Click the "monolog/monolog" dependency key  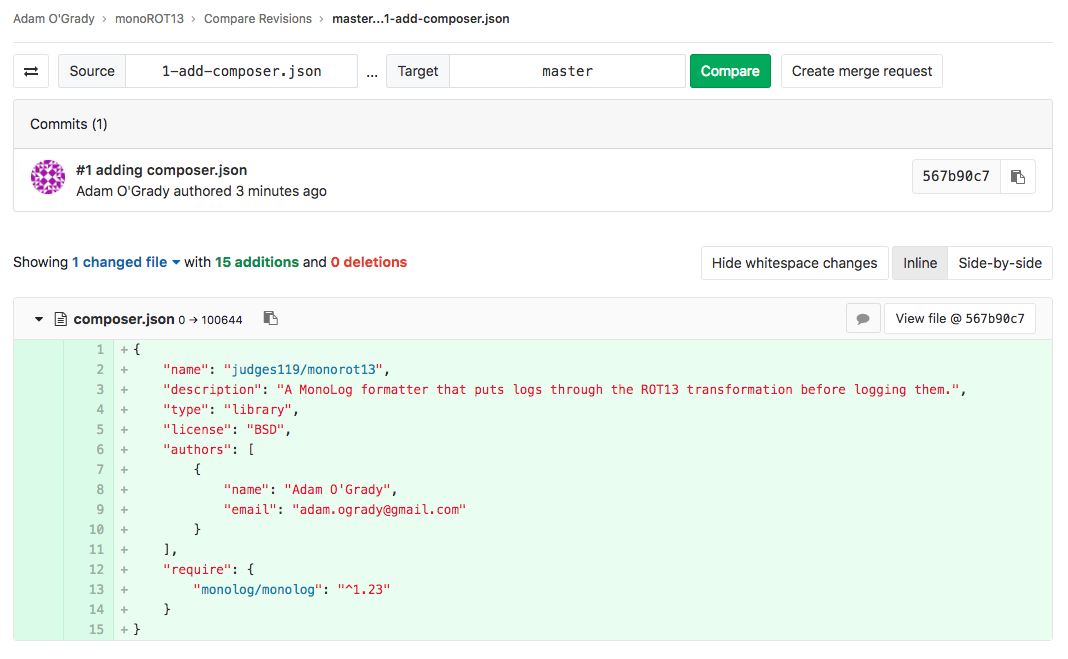click(x=257, y=590)
